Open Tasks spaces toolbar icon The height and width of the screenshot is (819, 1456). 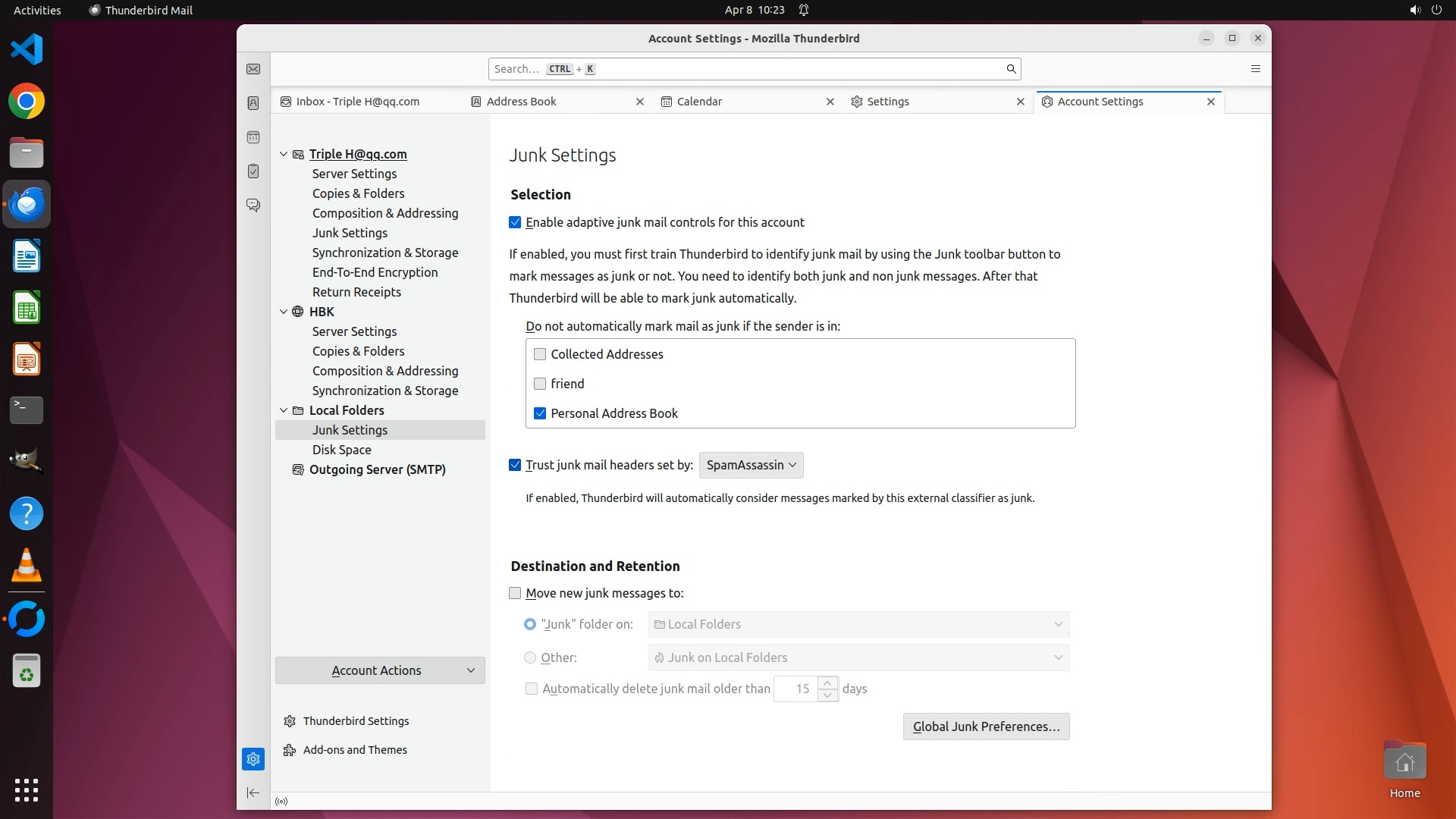pyautogui.click(x=253, y=171)
